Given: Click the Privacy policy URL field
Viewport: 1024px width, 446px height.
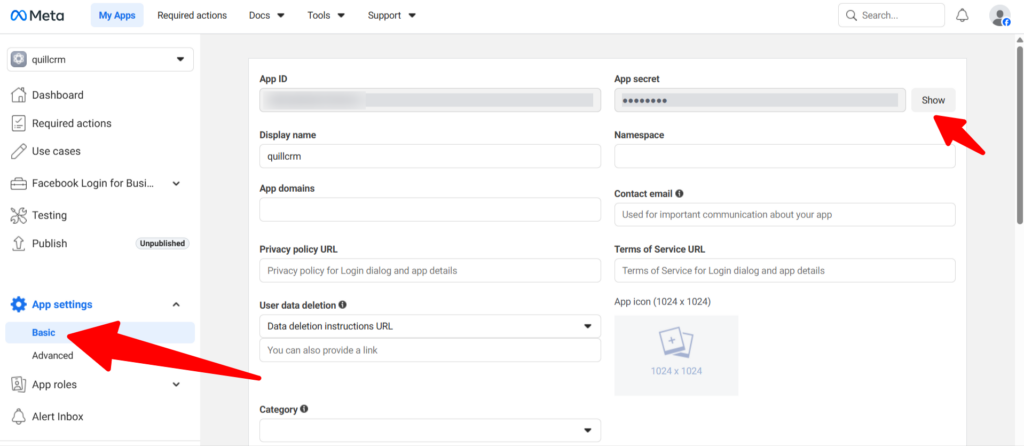Looking at the screenshot, I should click(429, 270).
